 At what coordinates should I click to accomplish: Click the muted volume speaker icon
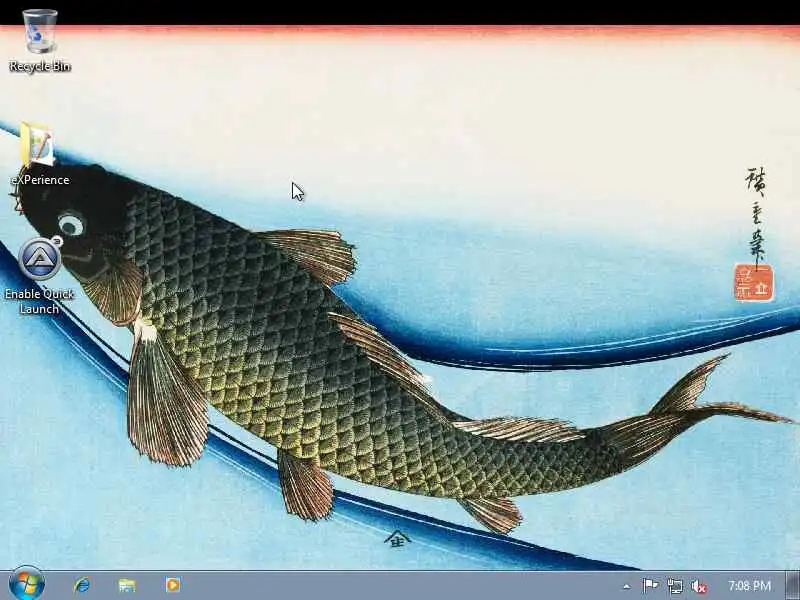tap(698, 586)
